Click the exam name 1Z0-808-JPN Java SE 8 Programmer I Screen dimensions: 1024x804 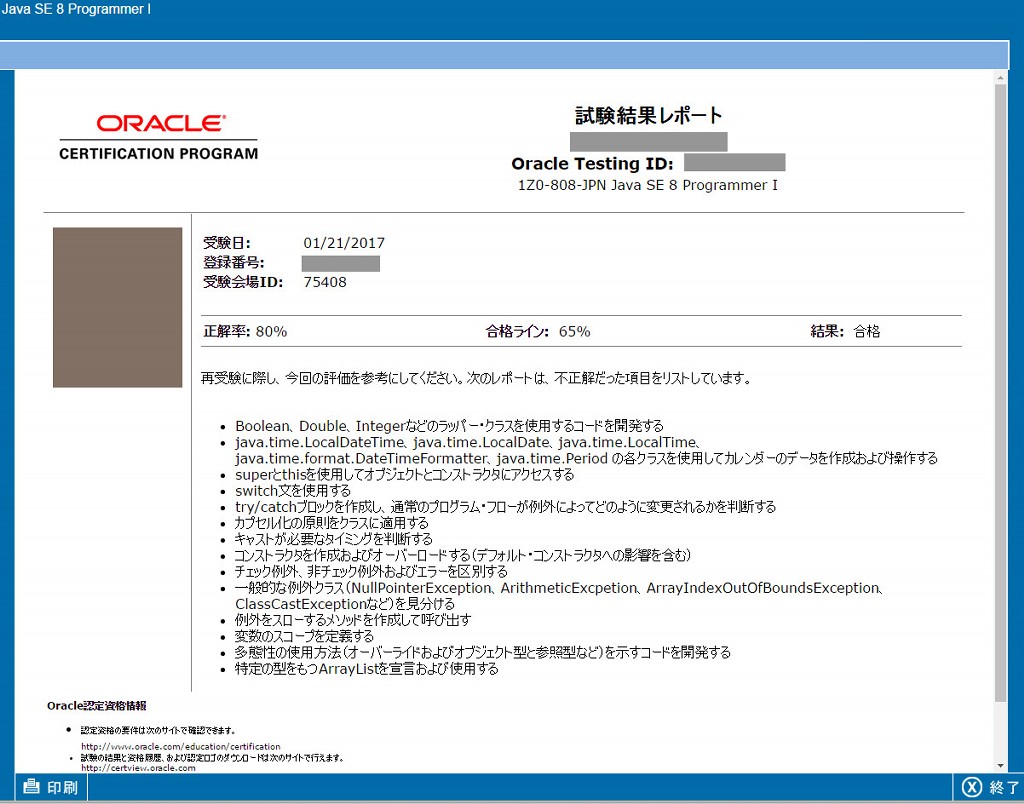point(648,185)
